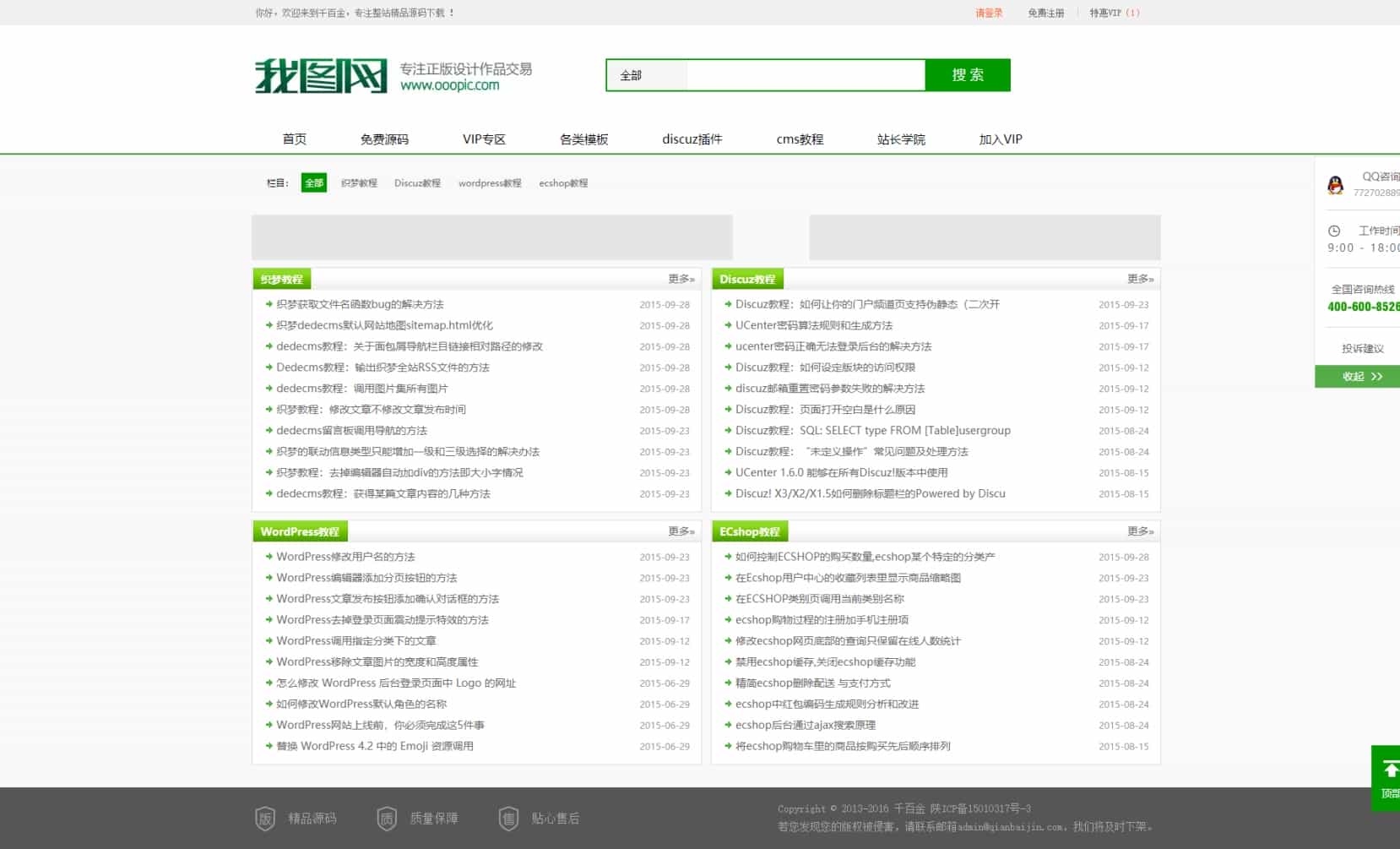Click the green 搜索 search button

coord(968,75)
